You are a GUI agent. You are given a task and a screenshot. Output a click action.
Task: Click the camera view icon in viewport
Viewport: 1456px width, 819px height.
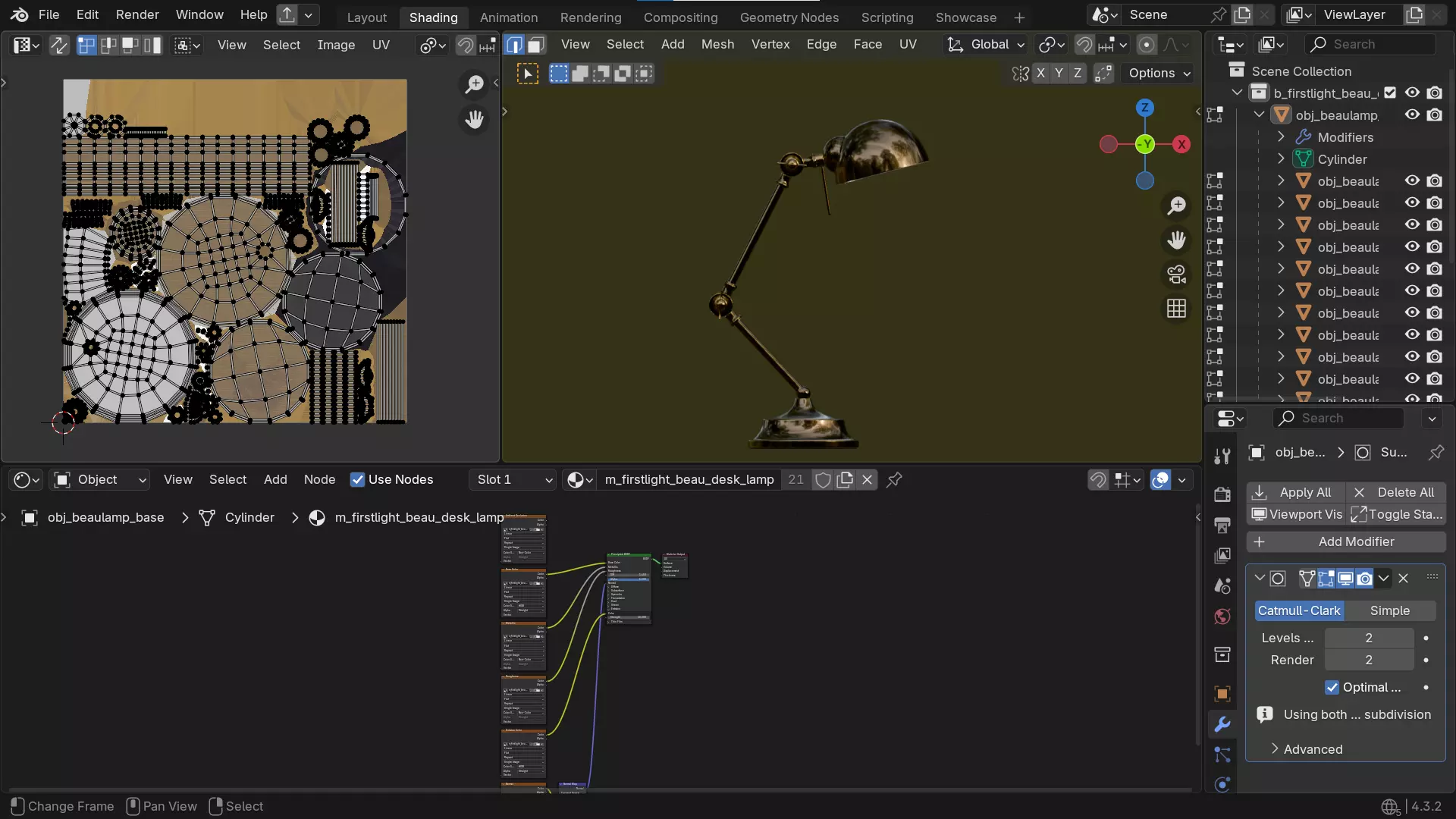(1176, 275)
